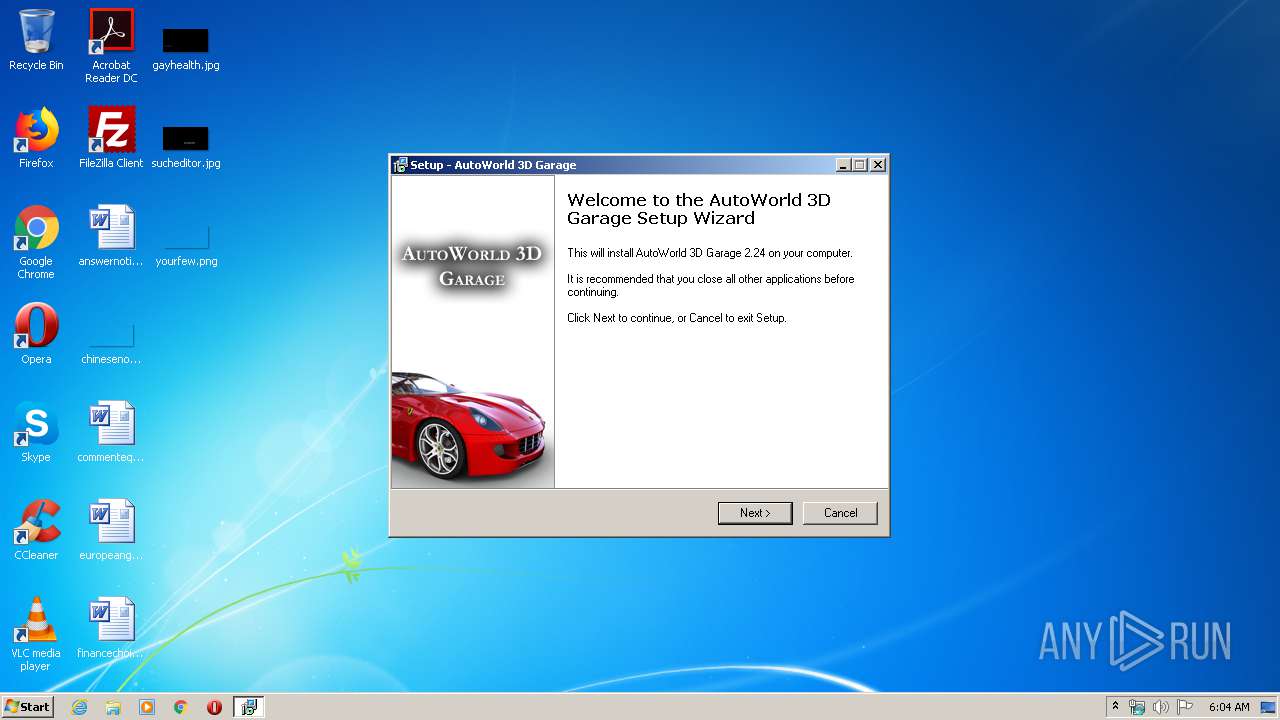Launch Acrobat Reader DC from desktop
Screen dimensions: 1280x720
[x=111, y=46]
